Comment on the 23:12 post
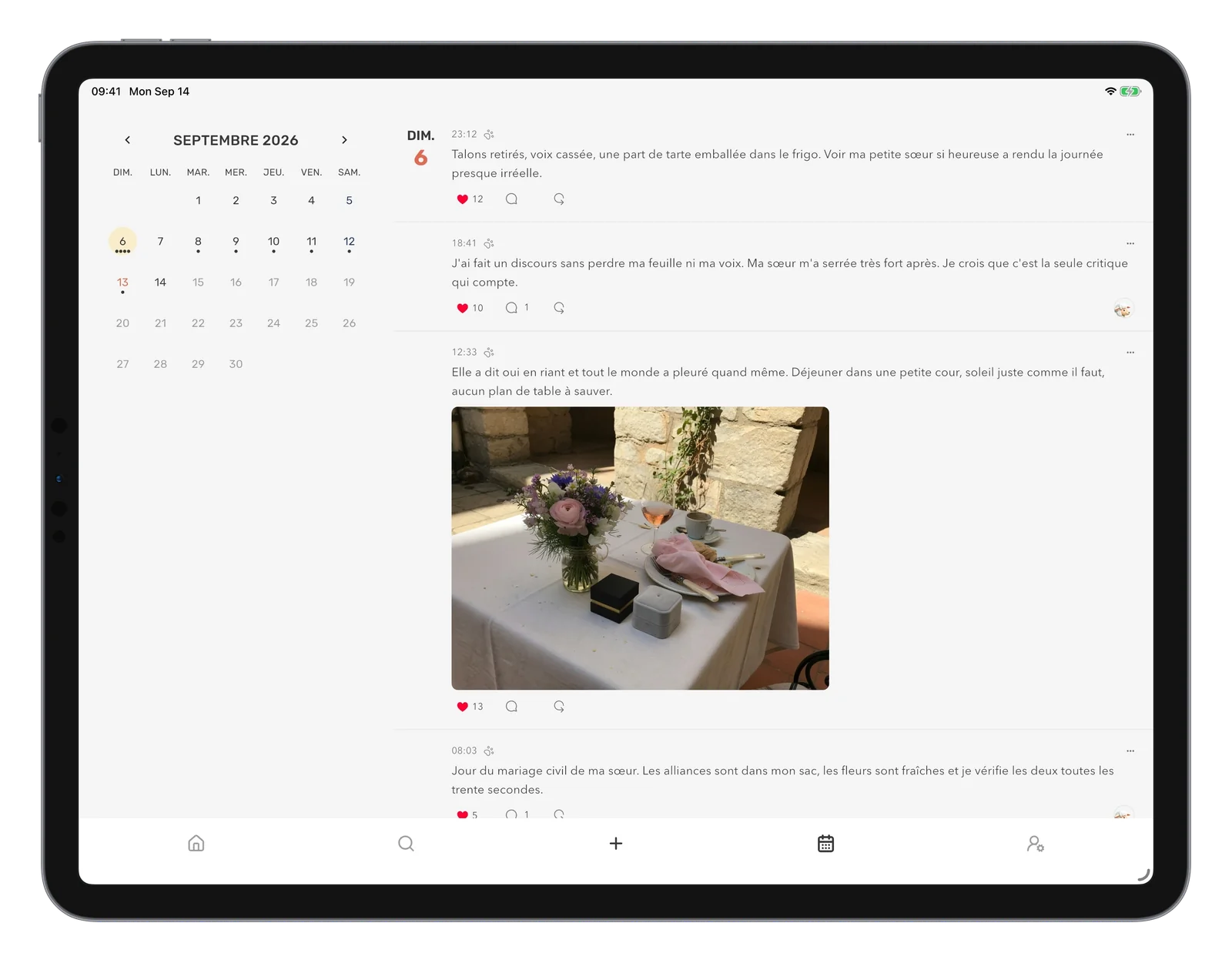Viewport: 1232px width, 963px height. coord(511,199)
